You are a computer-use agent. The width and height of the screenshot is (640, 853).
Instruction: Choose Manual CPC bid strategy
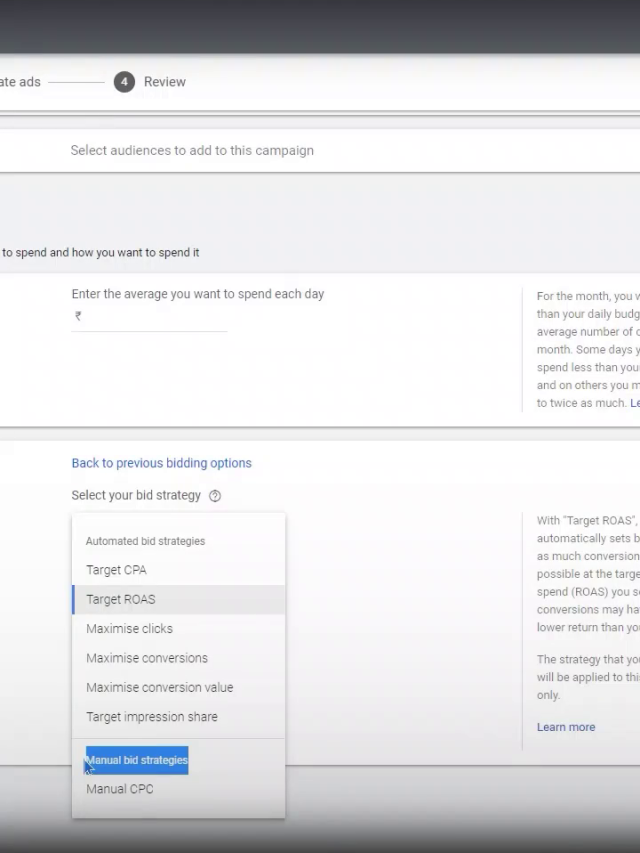coord(120,789)
